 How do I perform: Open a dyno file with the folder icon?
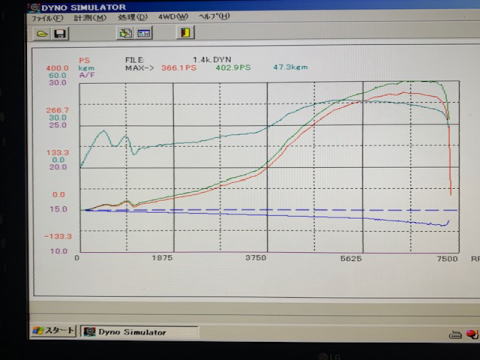click(42, 34)
